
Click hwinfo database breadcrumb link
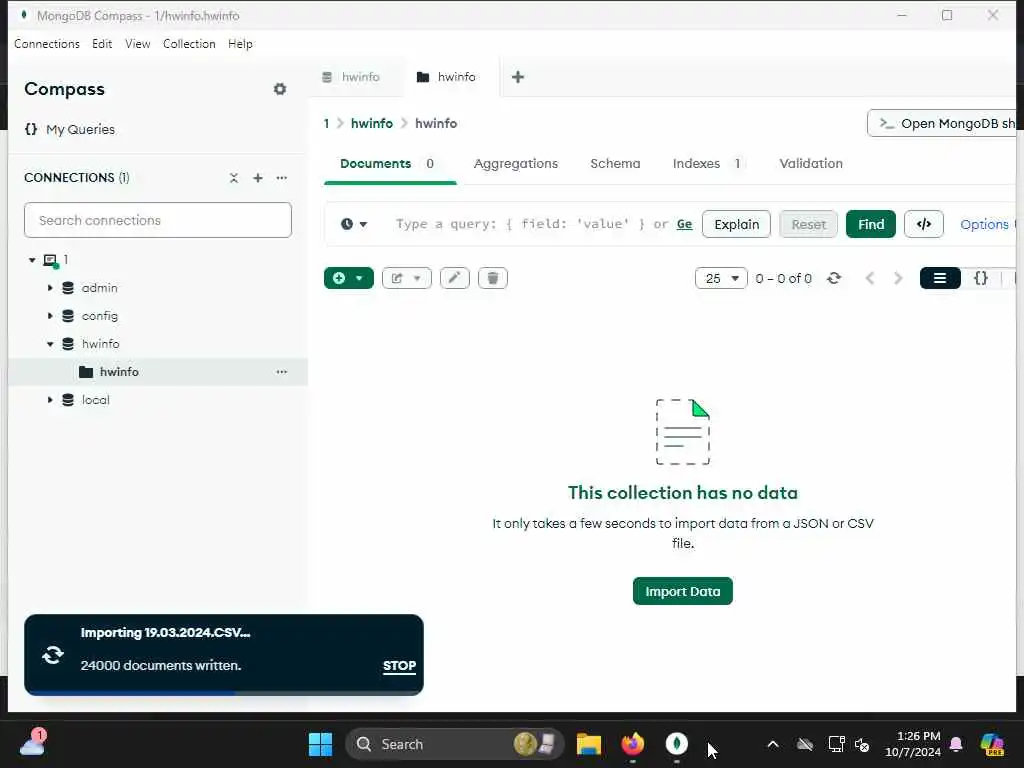coord(372,123)
